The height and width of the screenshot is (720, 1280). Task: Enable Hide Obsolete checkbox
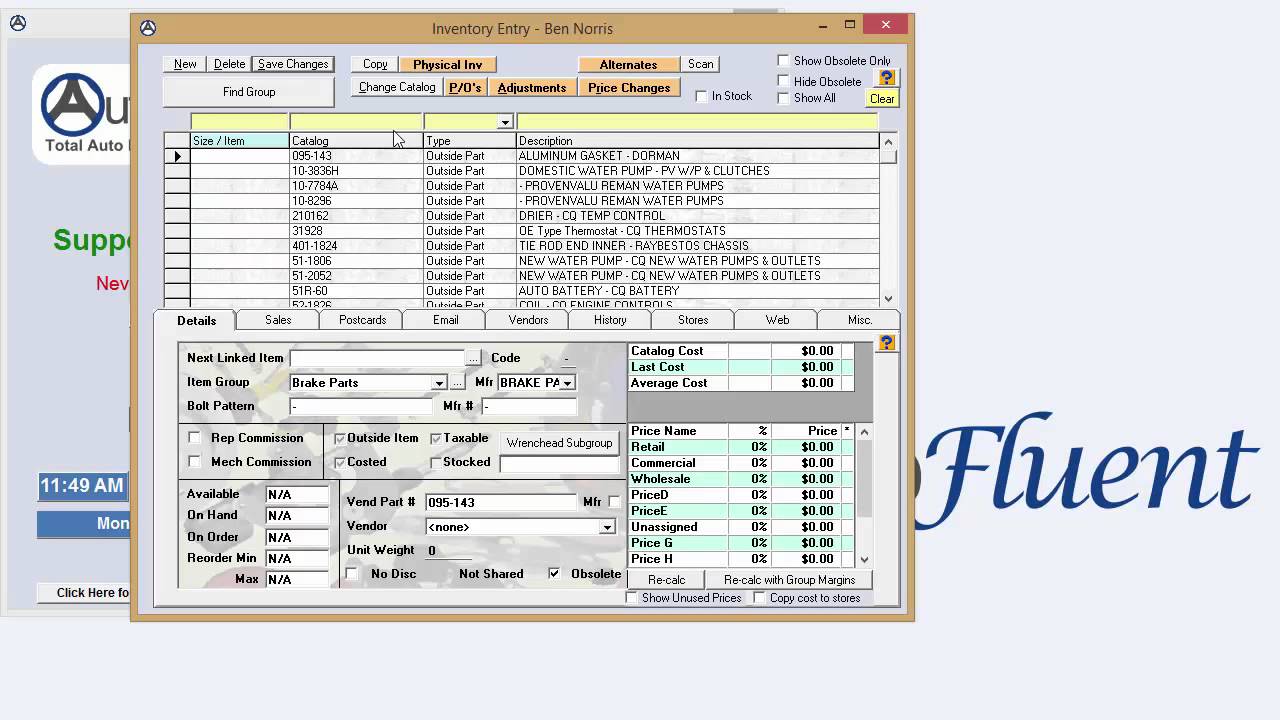point(783,81)
